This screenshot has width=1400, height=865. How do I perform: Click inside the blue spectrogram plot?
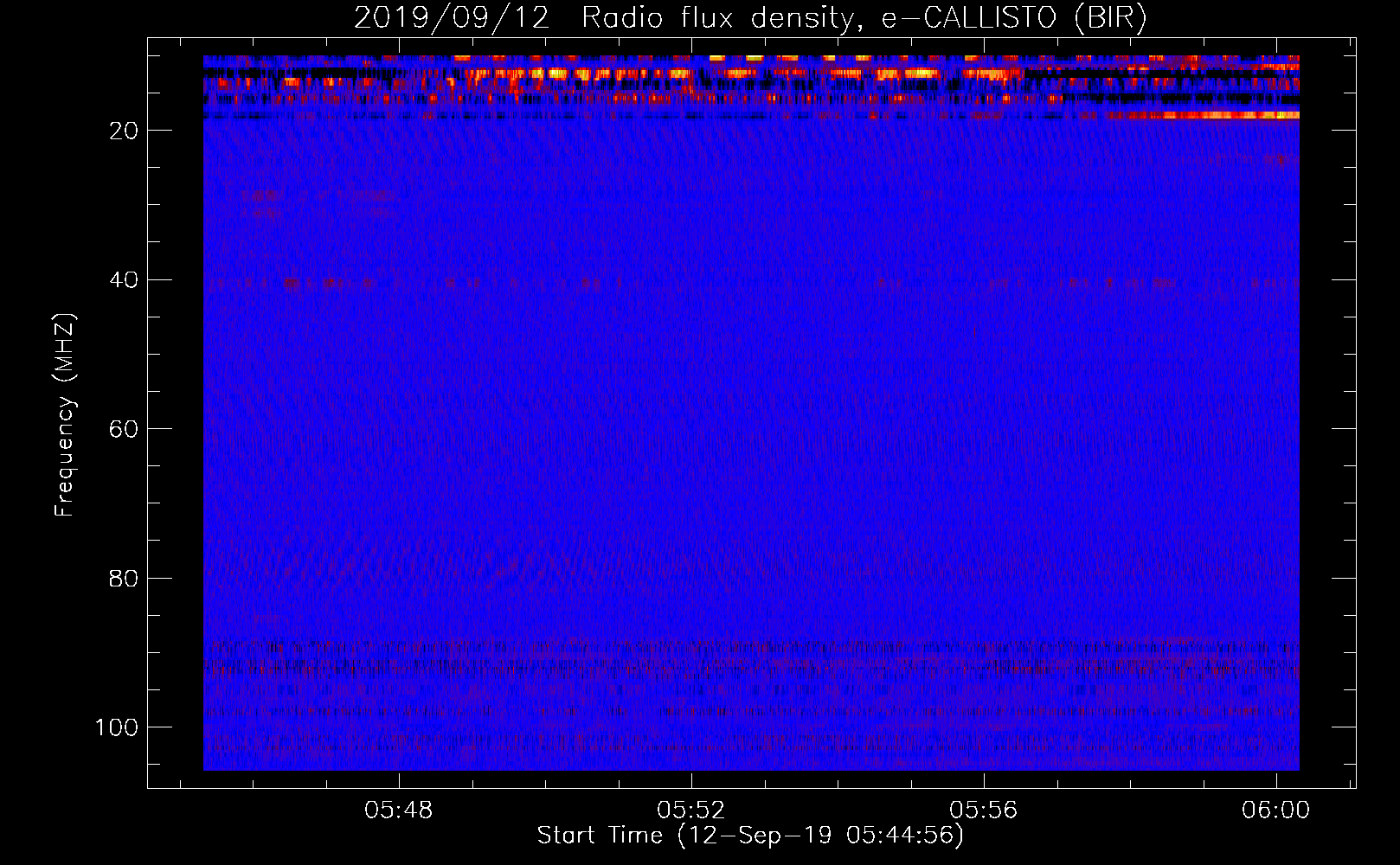751,413
